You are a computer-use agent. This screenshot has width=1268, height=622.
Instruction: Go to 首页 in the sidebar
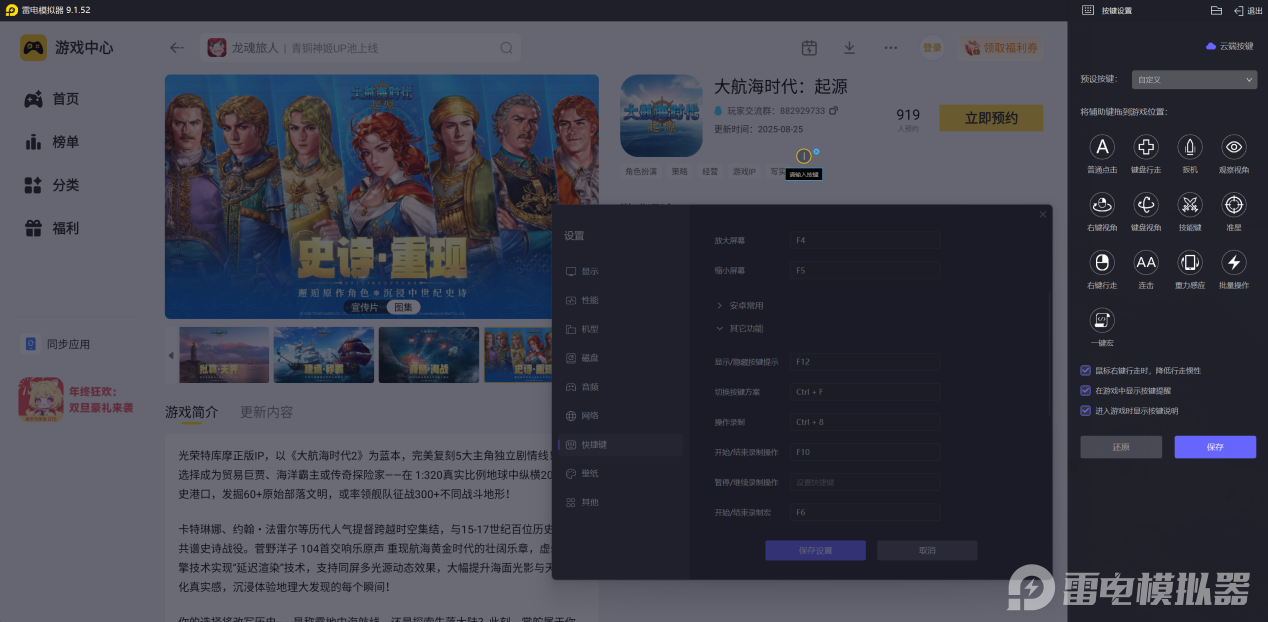(52, 99)
